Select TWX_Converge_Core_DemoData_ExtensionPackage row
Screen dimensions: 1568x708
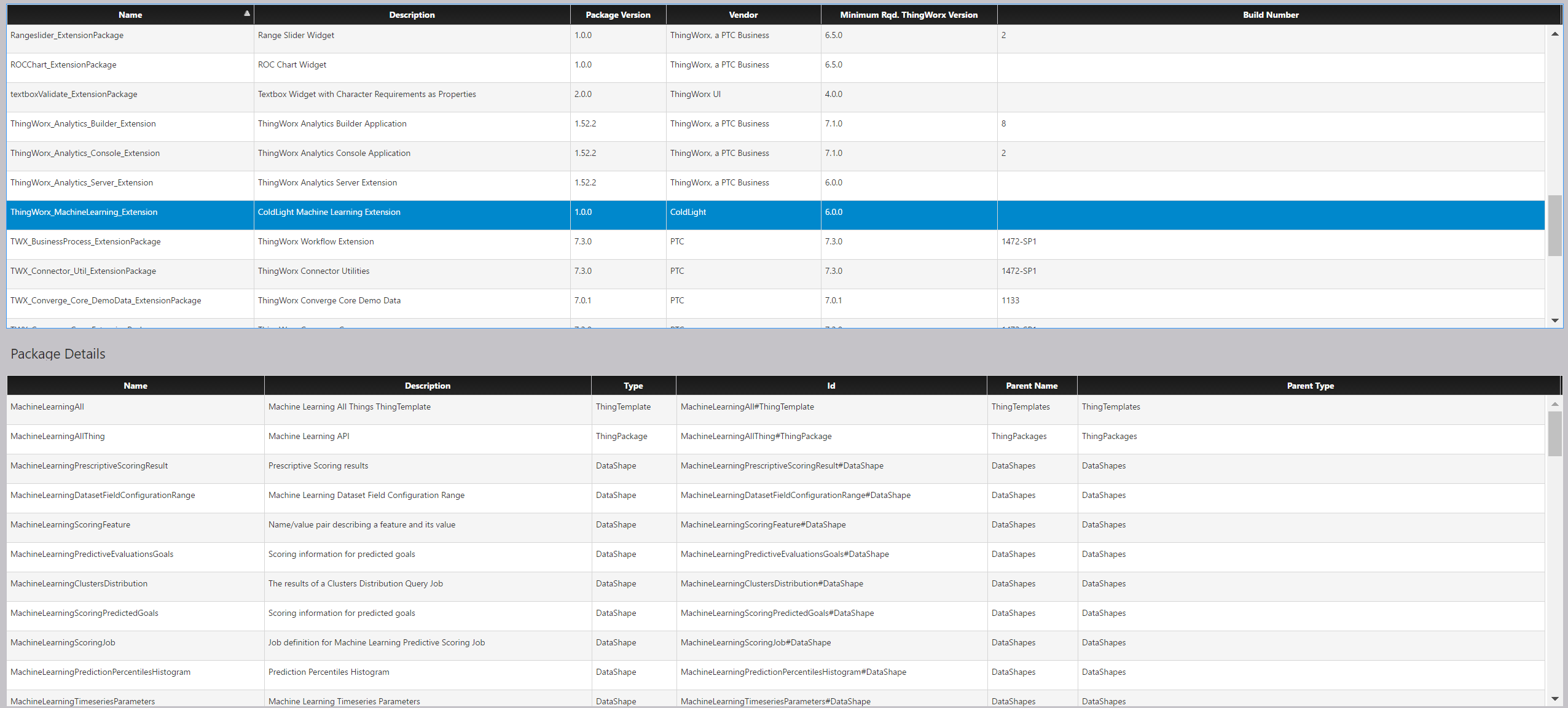(x=775, y=304)
